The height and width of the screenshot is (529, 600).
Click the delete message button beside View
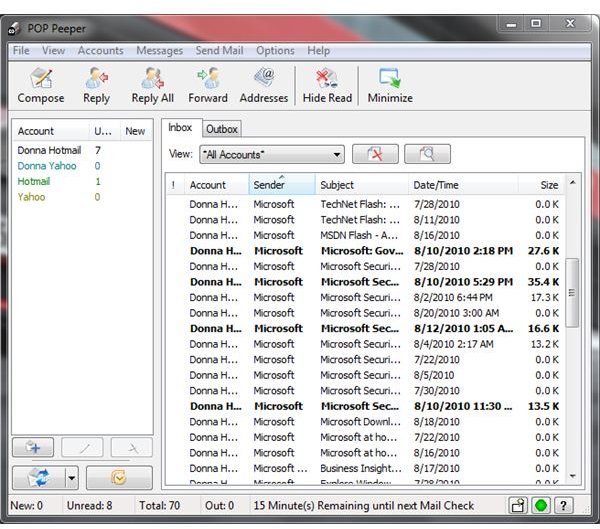tap(375, 154)
